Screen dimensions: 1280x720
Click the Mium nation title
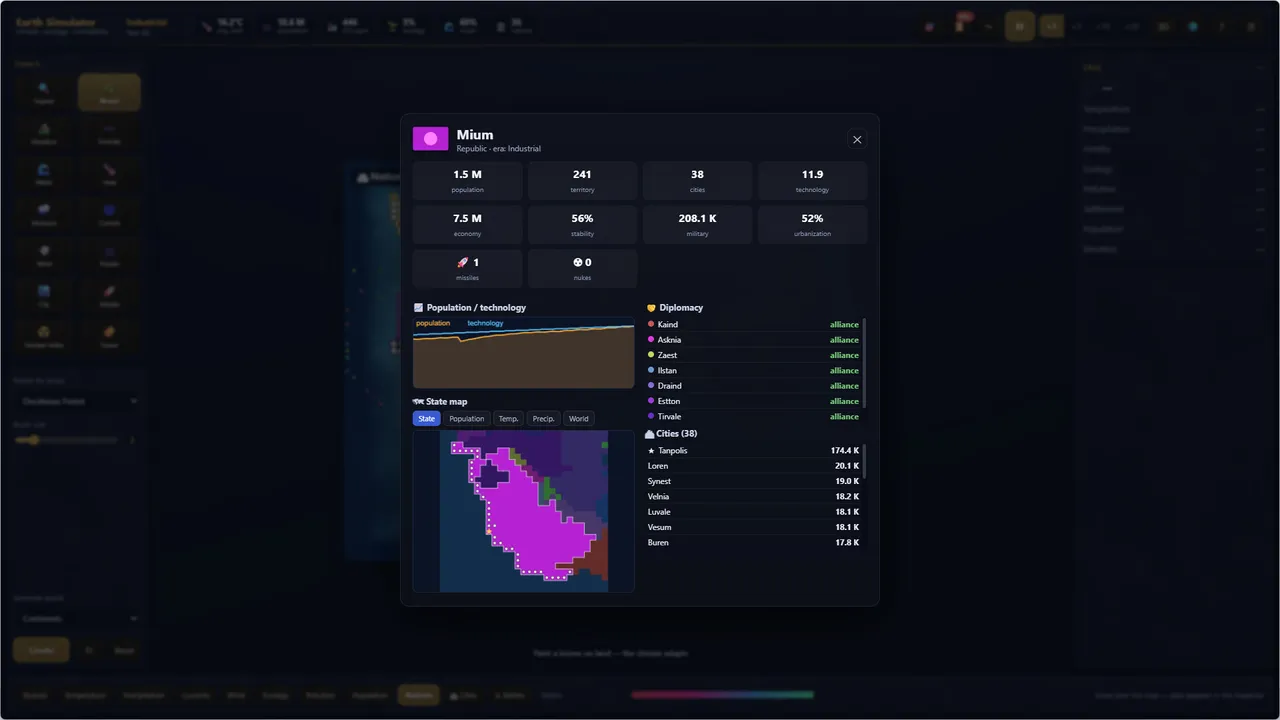(x=475, y=135)
